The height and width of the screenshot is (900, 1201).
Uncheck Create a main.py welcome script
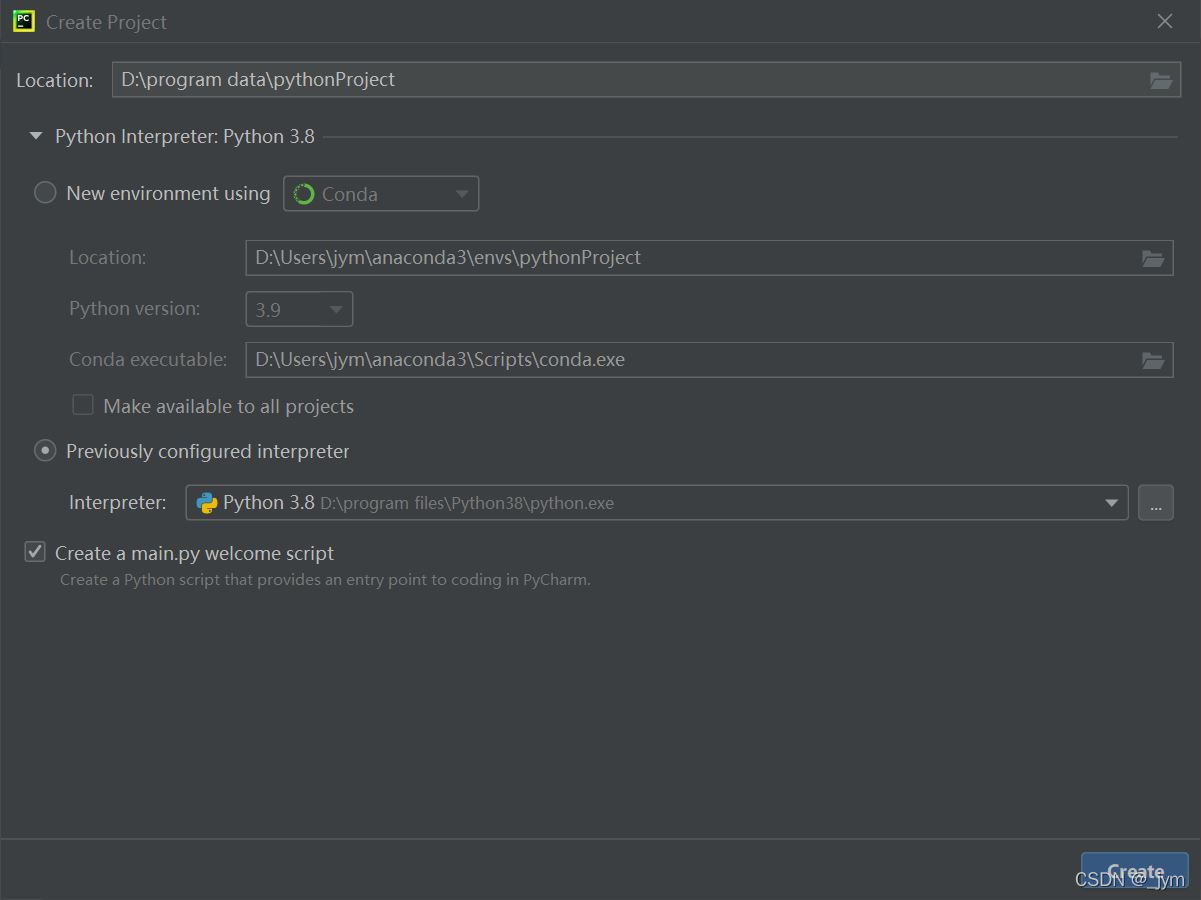pos(35,552)
